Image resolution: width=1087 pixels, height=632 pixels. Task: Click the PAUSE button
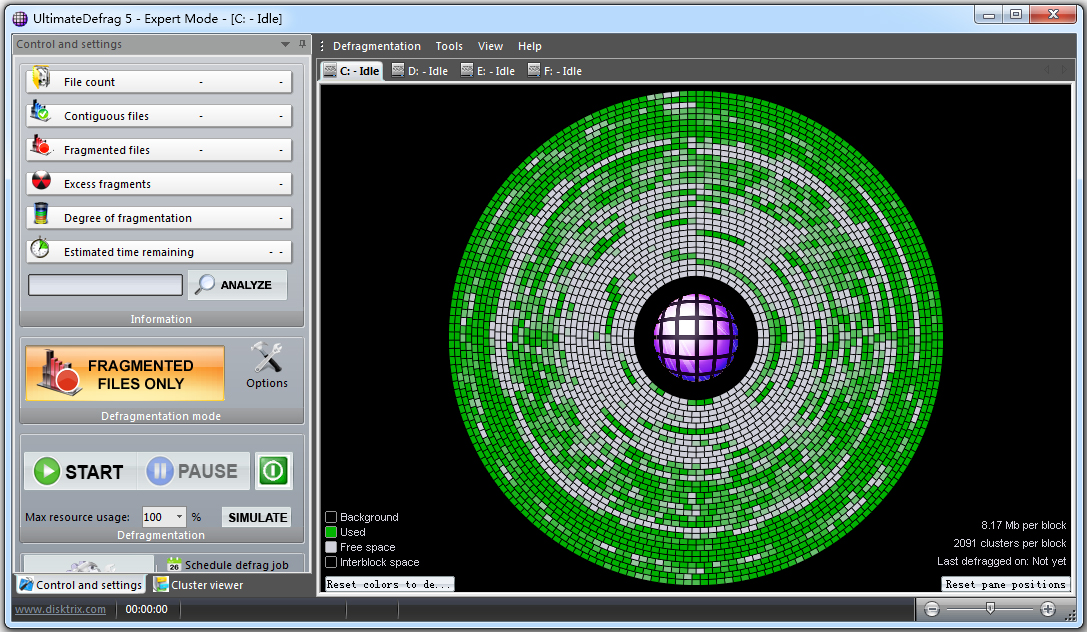coord(193,471)
